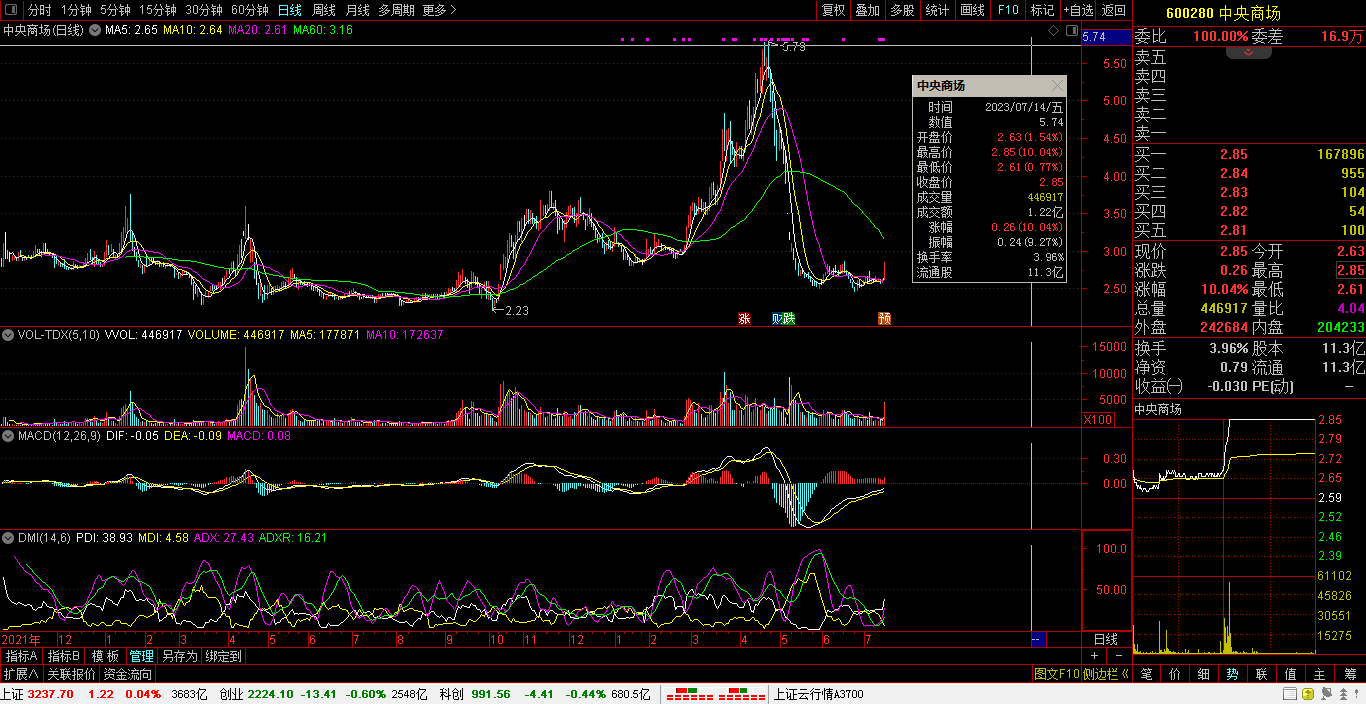This screenshot has width=1366, height=704.
Task: Switch to the 周线 weekly chart period
Action: [x=323, y=10]
